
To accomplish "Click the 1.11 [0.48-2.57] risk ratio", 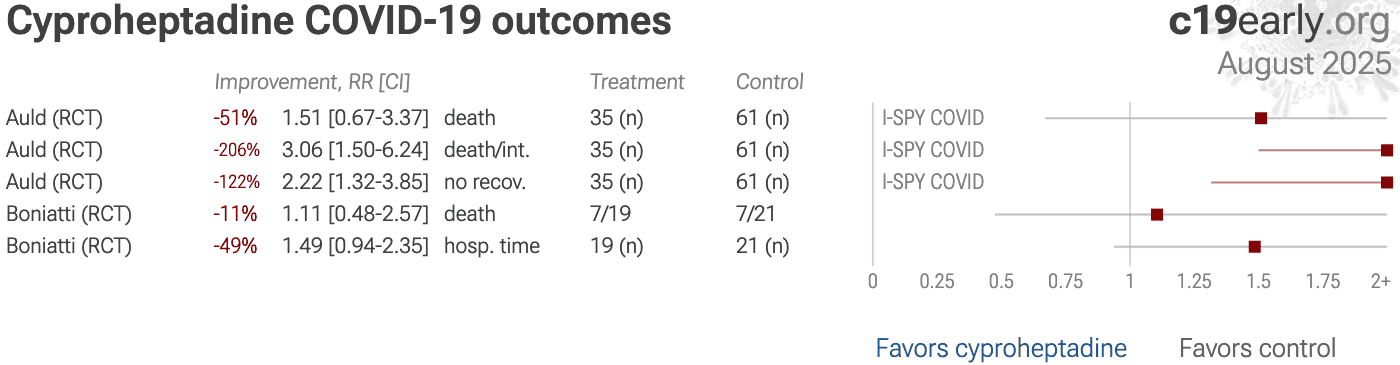I will [355, 214].
